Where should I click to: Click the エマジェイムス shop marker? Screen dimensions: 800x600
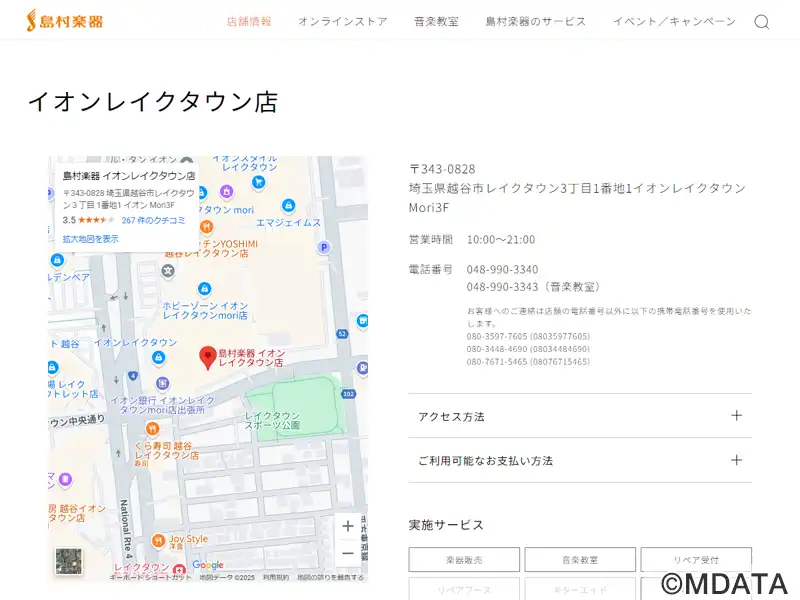[x=288, y=206]
